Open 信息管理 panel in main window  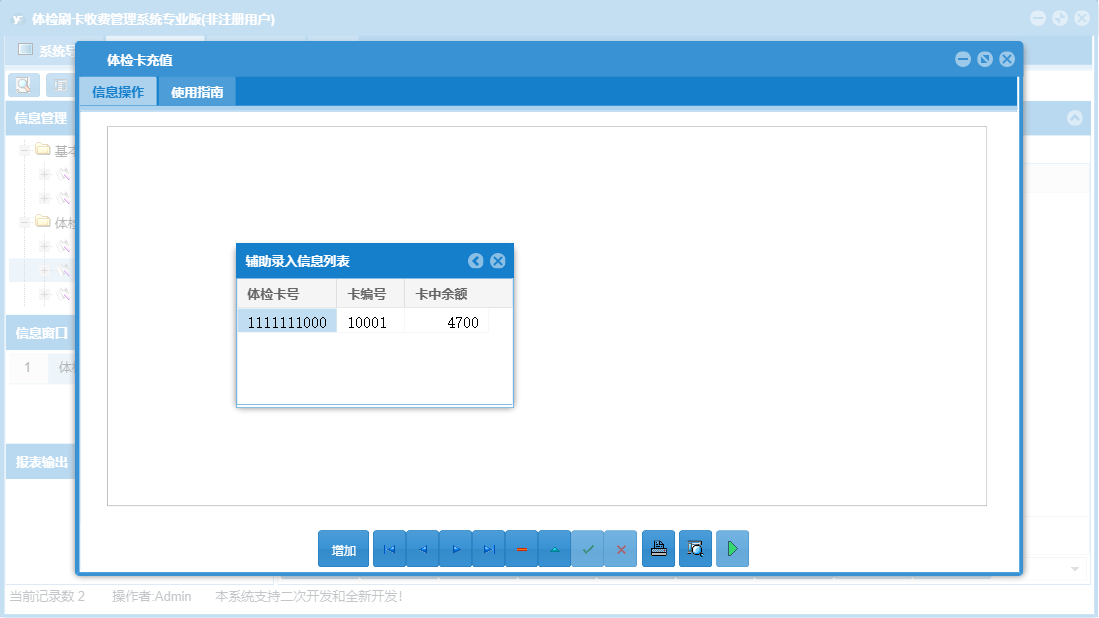[x=41, y=118]
